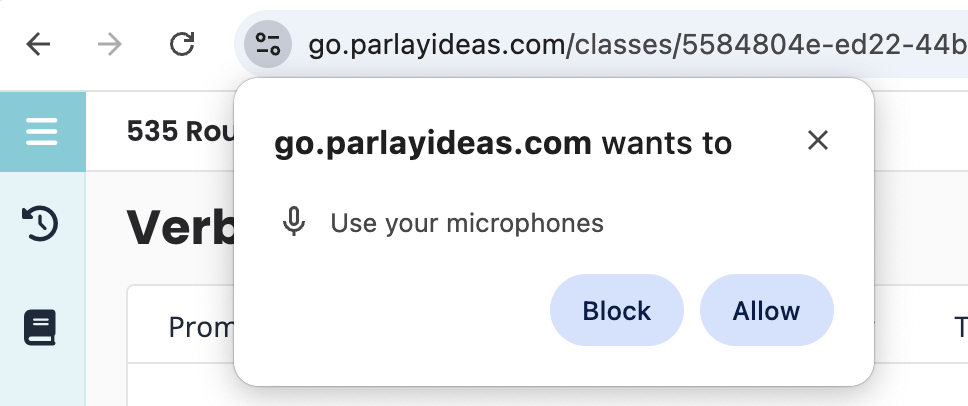Go back to the previous page
The height and width of the screenshot is (406, 968).
coord(38,45)
